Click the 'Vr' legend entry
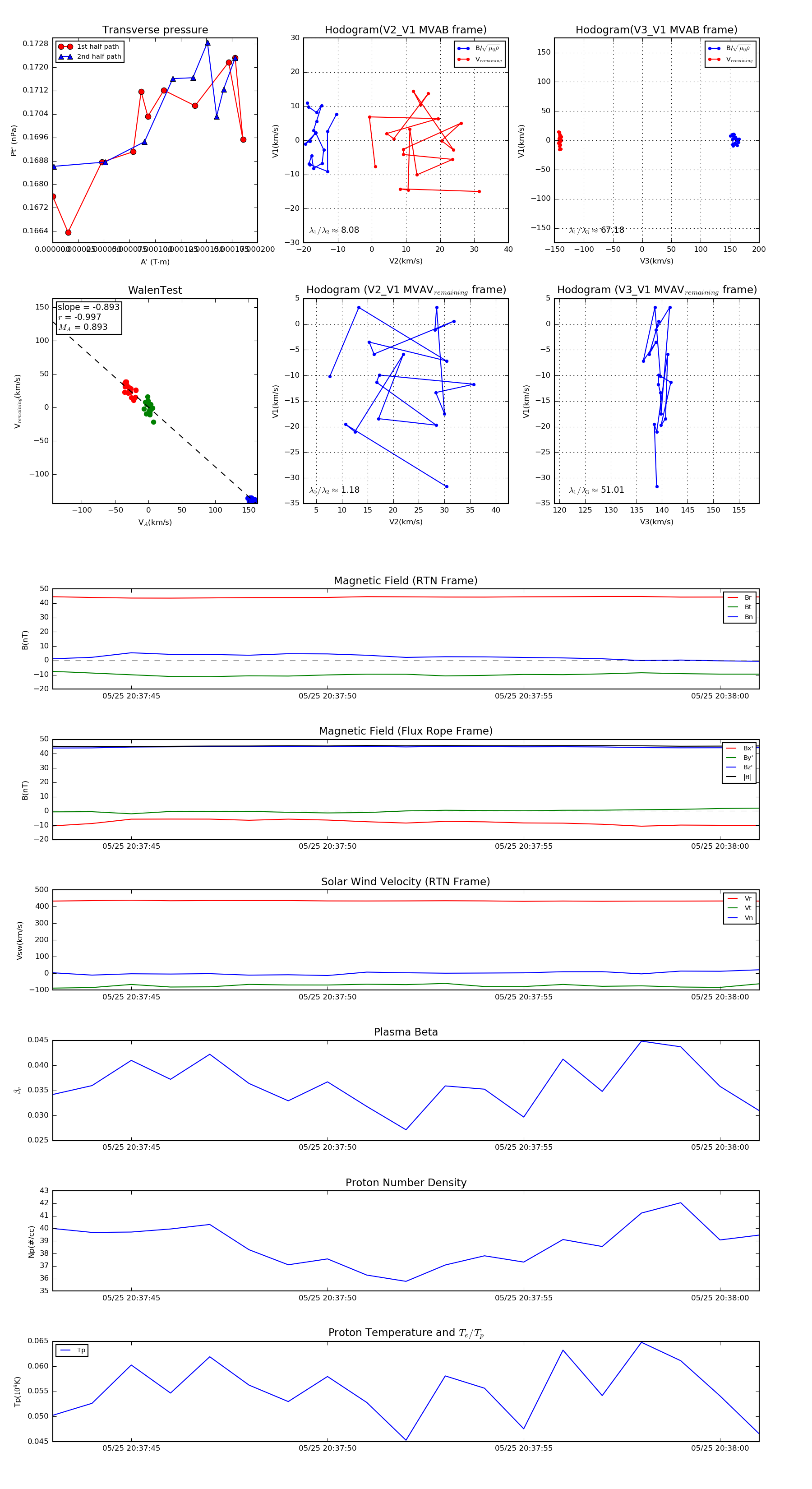Image resolution: width=812 pixels, height=1489 pixels. (740, 899)
